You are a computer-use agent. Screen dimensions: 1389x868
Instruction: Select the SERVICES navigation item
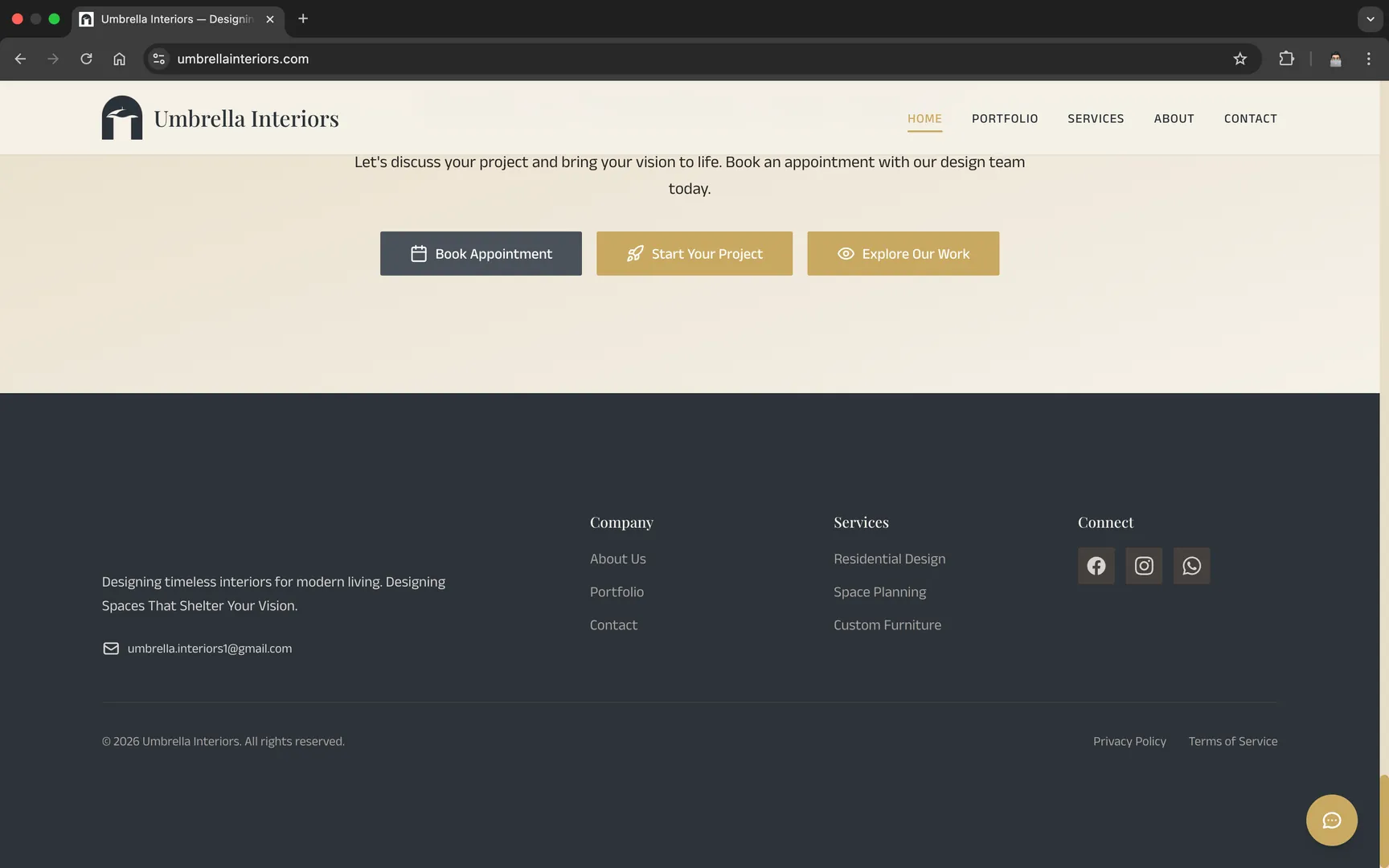click(x=1096, y=118)
